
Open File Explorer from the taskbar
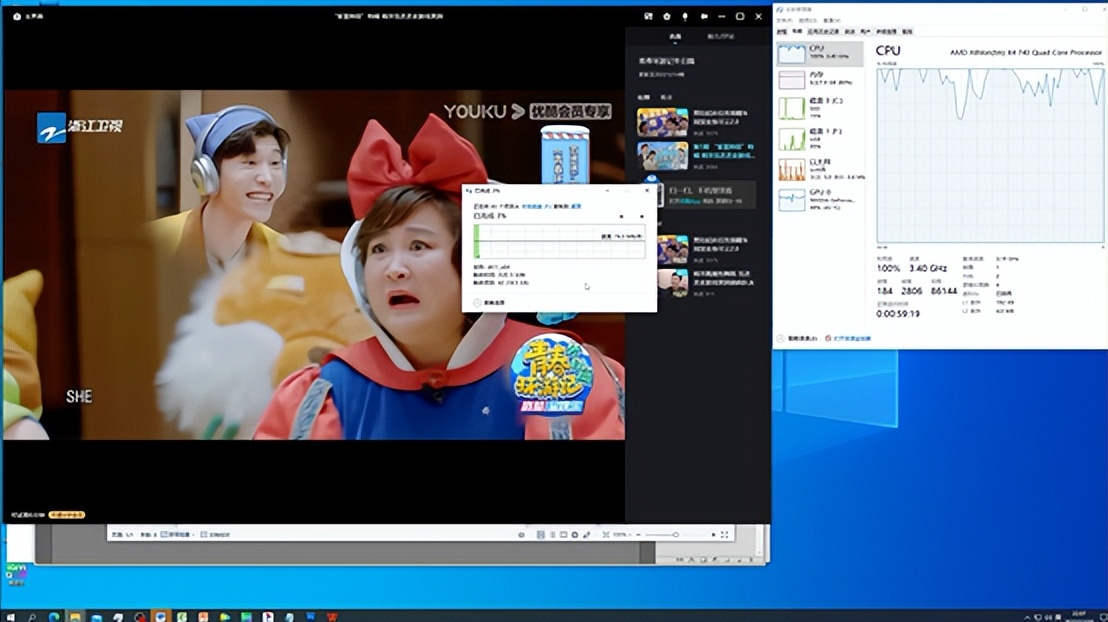pos(74,612)
